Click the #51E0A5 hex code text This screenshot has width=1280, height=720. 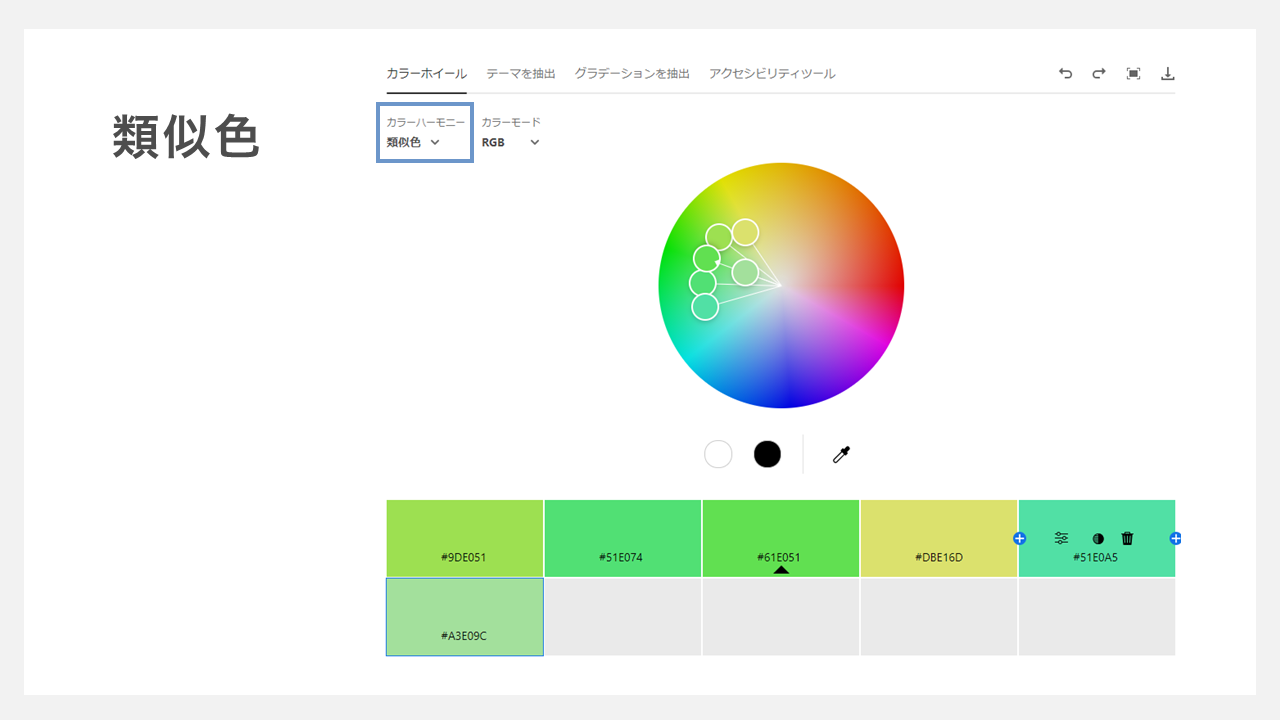point(1095,558)
